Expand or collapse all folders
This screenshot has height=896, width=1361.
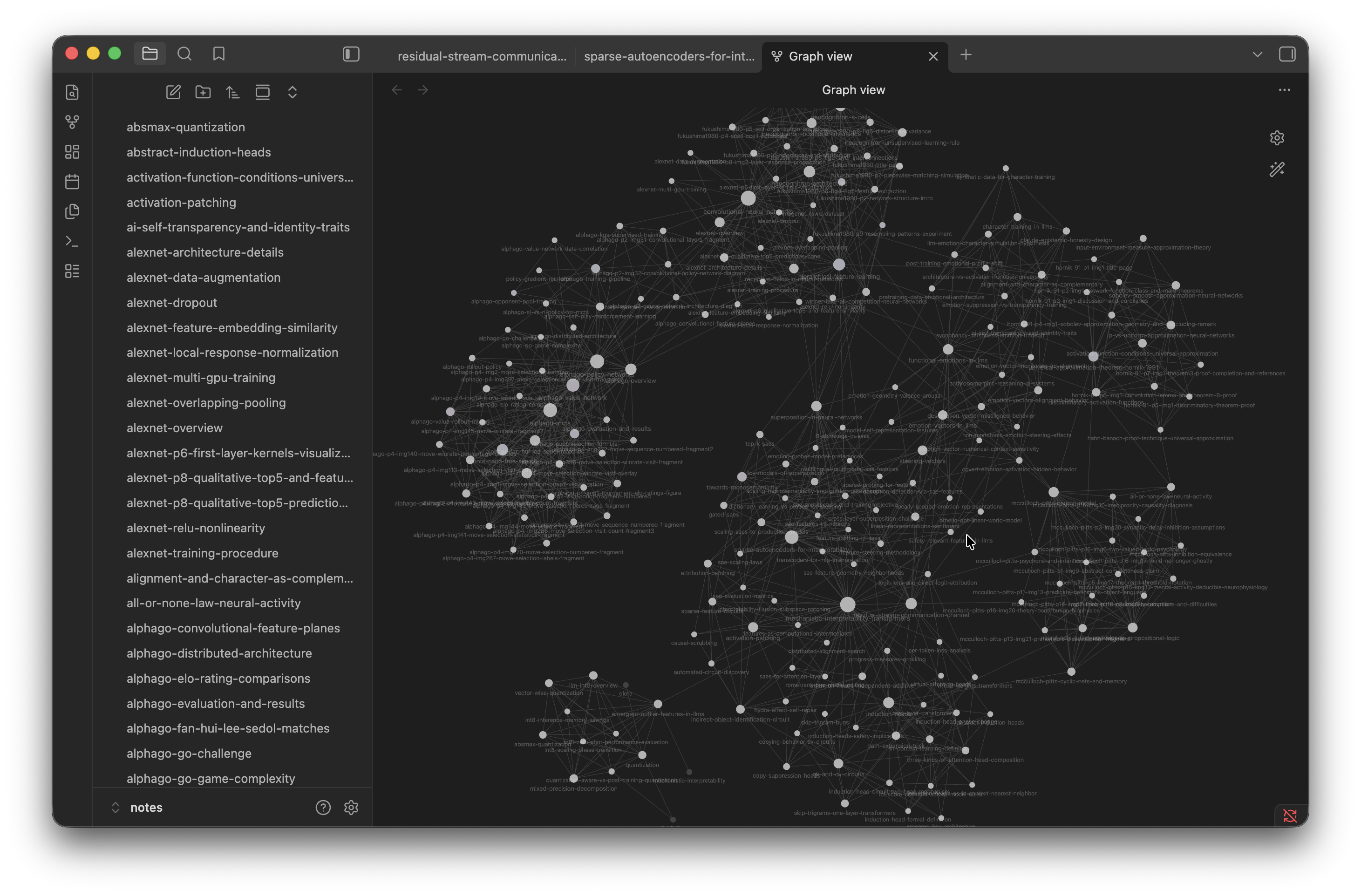[x=292, y=92]
